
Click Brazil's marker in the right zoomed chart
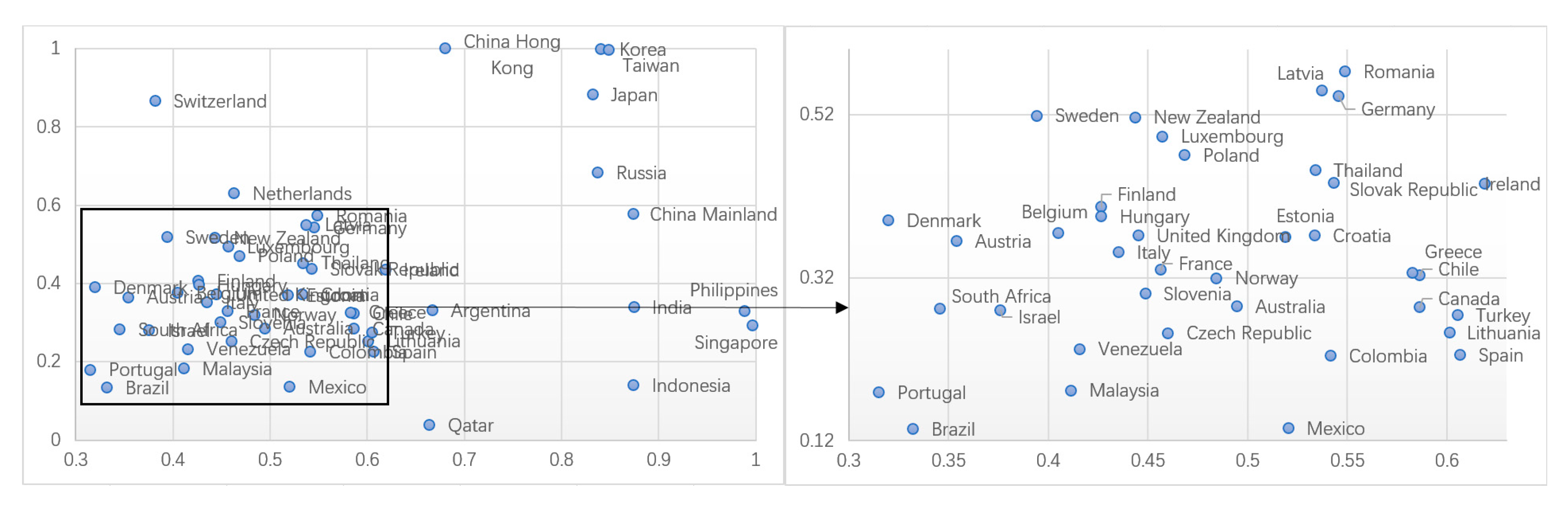point(912,429)
